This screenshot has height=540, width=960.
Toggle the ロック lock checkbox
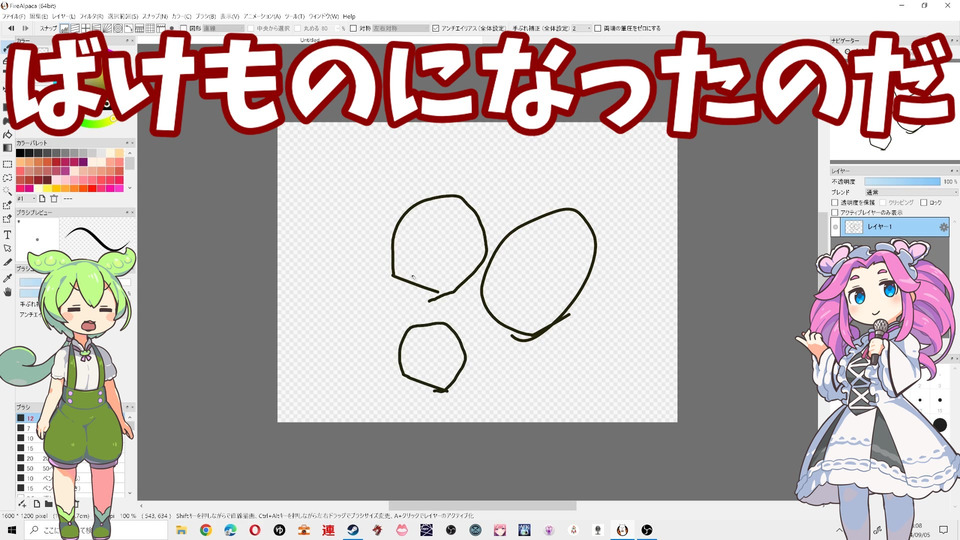[x=924, y=203]
